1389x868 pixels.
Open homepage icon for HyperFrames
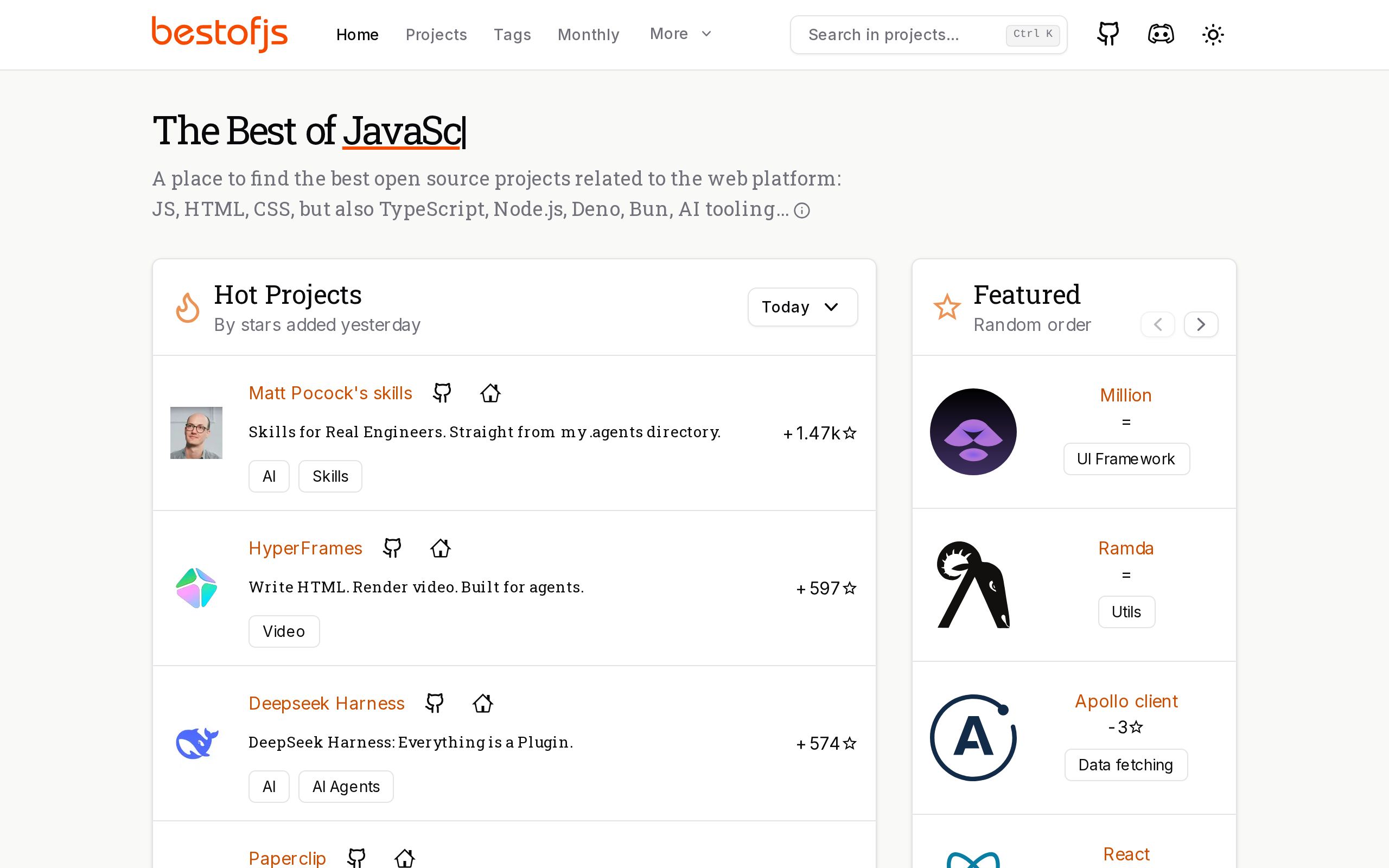[440, 548]
